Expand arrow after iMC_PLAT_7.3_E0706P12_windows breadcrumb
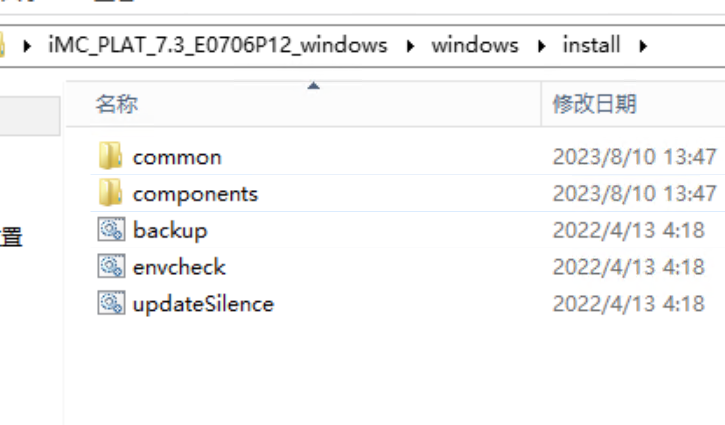This screenshot has width=725, height=425. tap(409, 45)
